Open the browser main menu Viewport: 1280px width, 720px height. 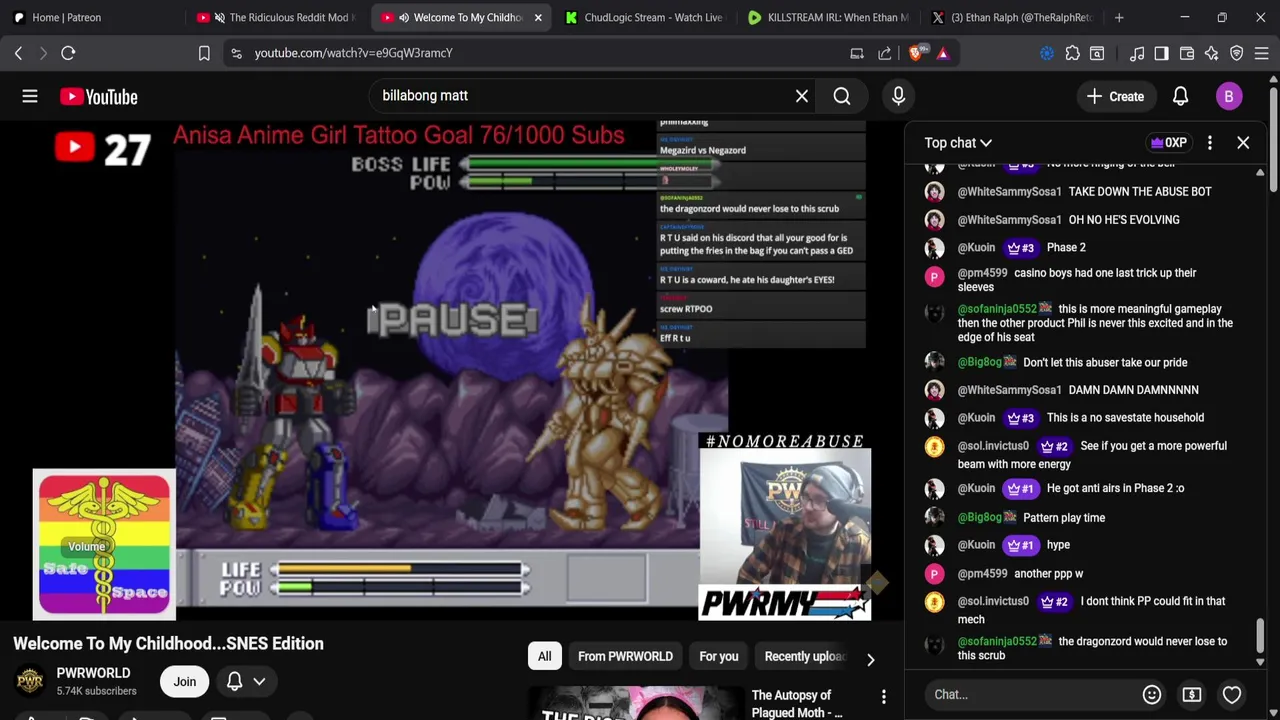coord(1262,53)
